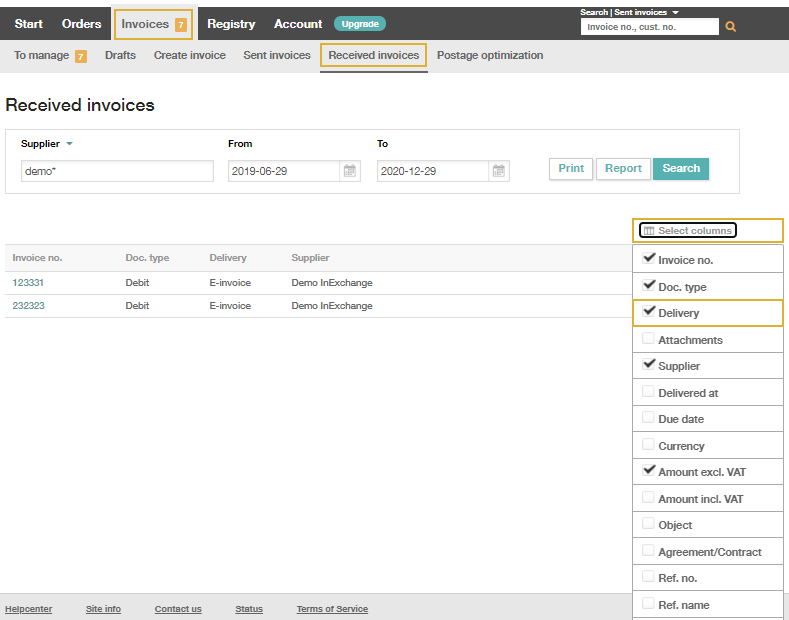Screen dimensions: 789x620
Task: Click the To date field 2020-12-29
Action: pos(433,171)
